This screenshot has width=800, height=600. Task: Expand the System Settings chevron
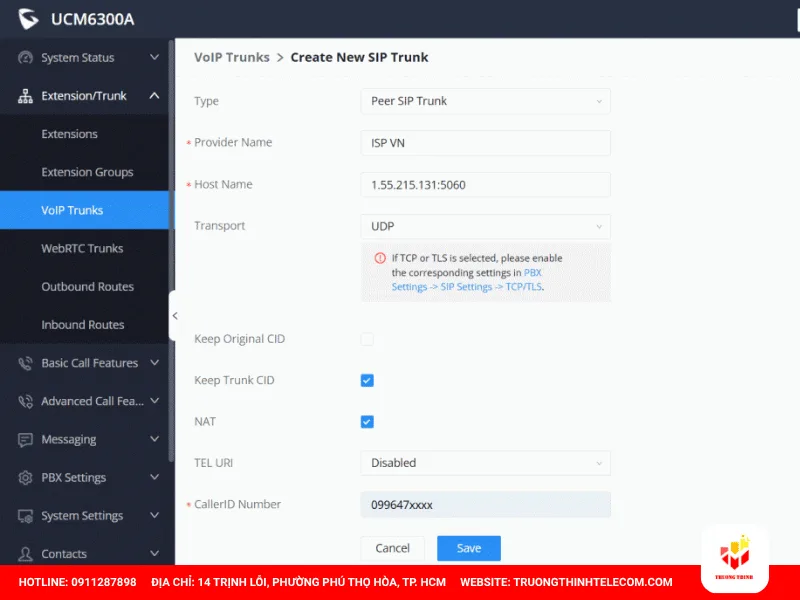[x=155, y=515]
